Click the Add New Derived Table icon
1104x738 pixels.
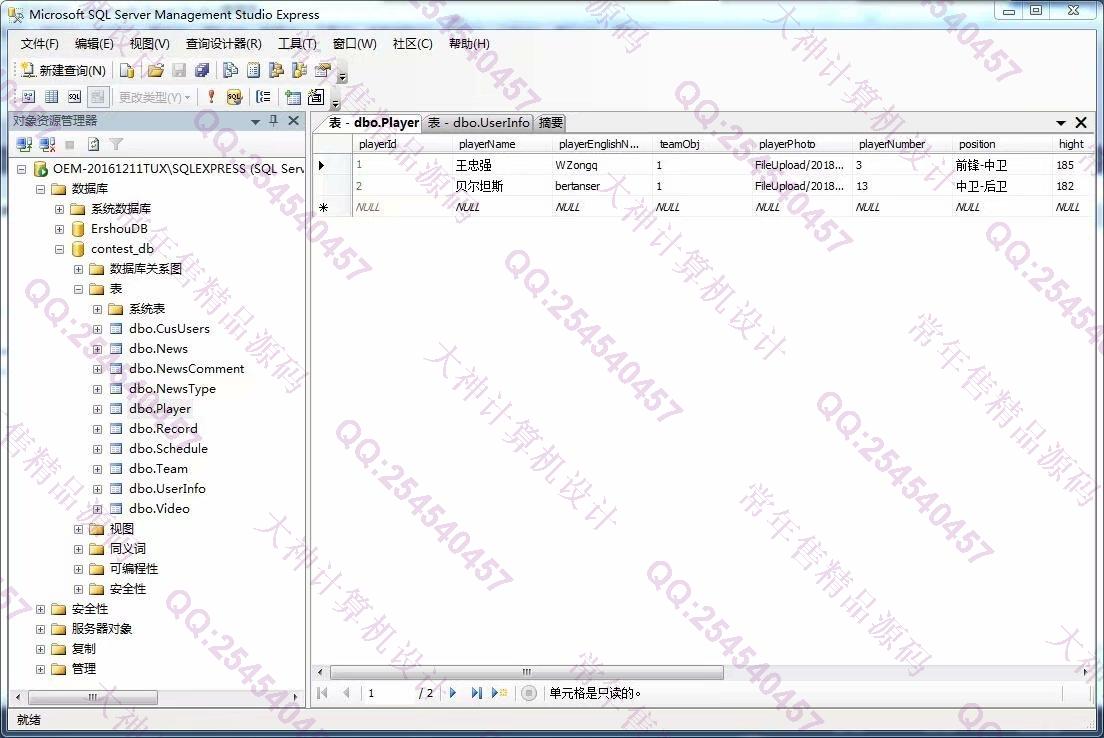[x=316, y=97]
